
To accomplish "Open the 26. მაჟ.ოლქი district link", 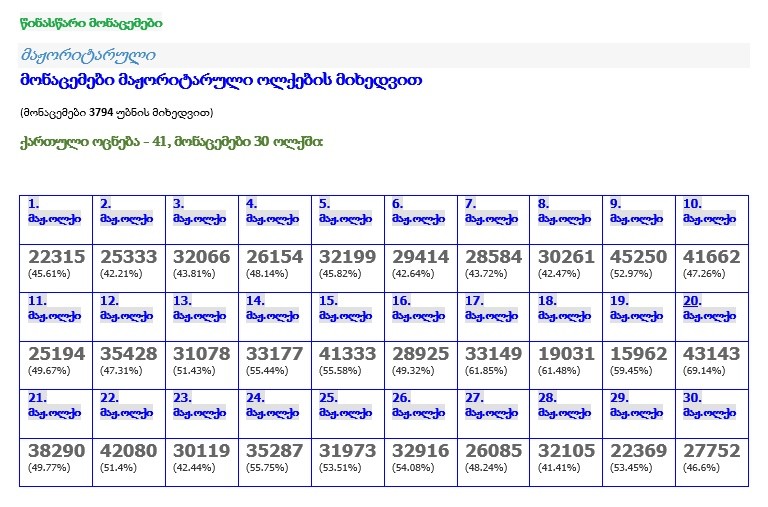I will coord(418,405).
